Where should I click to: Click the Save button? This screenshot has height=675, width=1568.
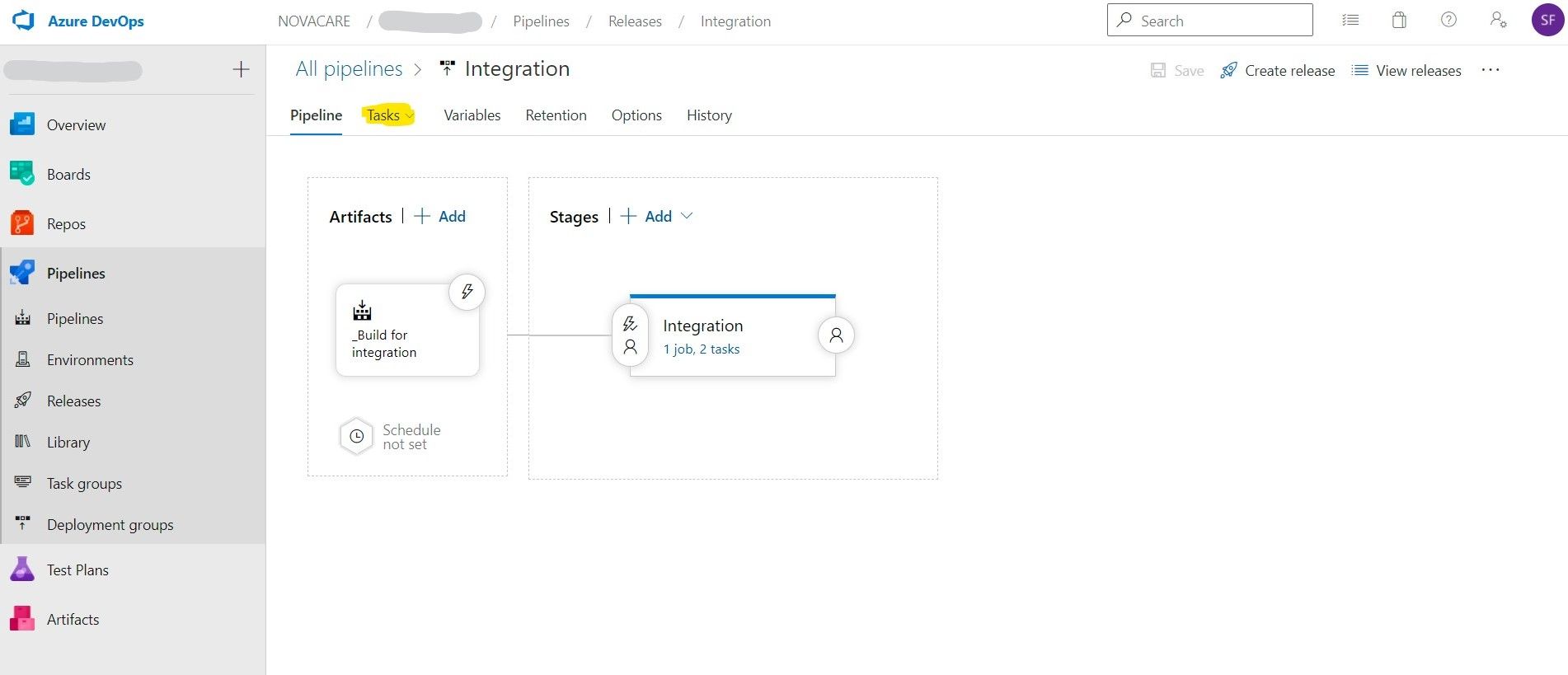point(1177,71)
